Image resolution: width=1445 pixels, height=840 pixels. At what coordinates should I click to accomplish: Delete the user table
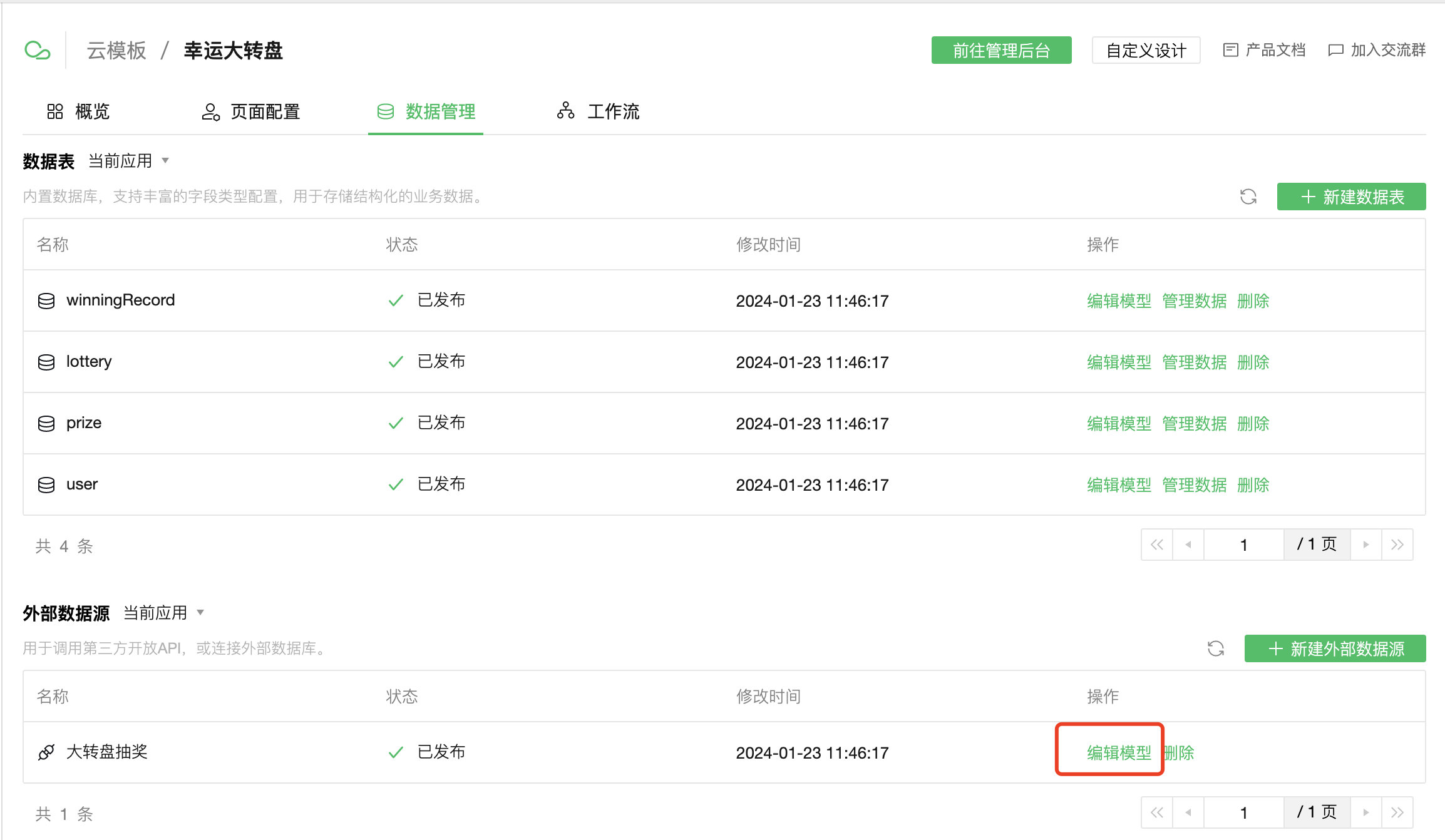pyautogui.click(x=1253, y=485)
